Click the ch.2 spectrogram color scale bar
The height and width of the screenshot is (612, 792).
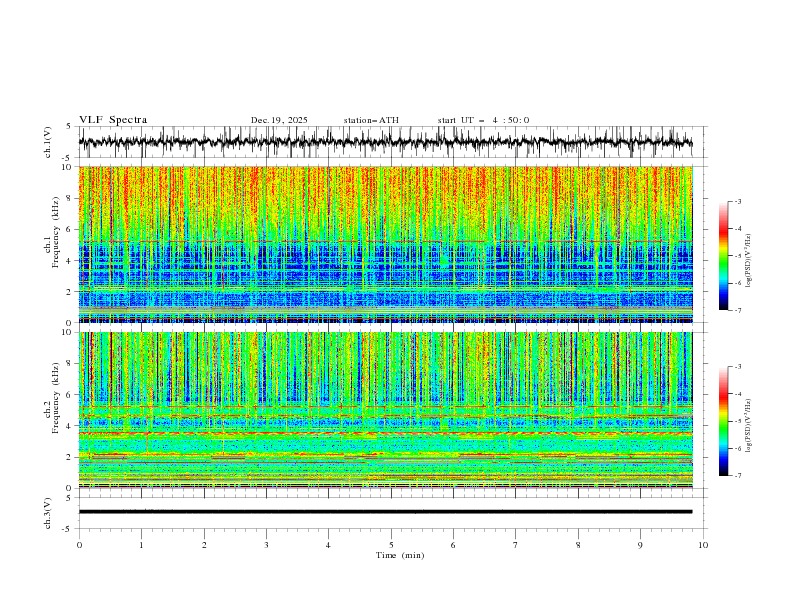point(724,421)
